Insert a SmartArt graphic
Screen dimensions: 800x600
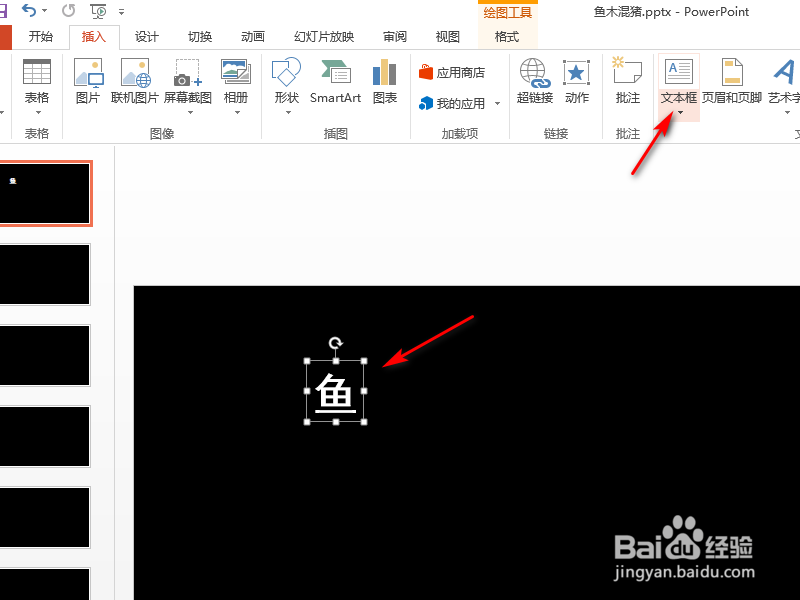pos(335,80)
